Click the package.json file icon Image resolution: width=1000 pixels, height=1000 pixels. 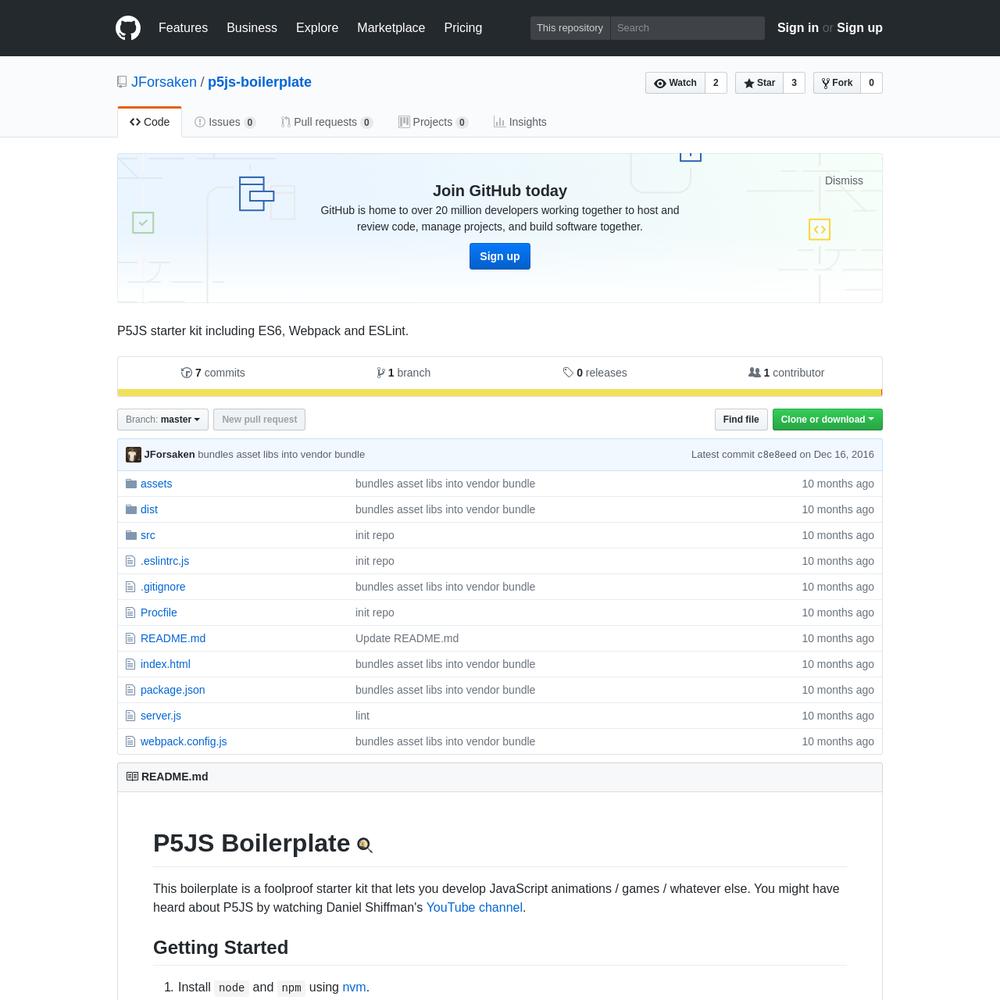[x=130, y=690]
